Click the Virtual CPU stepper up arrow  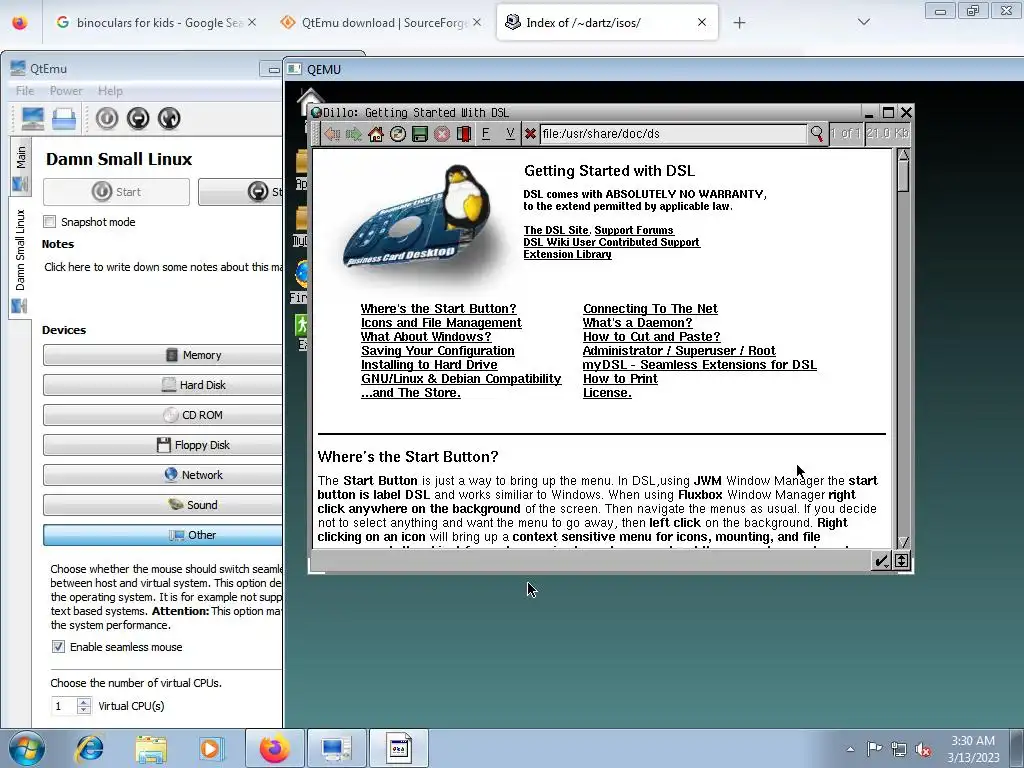point(84,702)
